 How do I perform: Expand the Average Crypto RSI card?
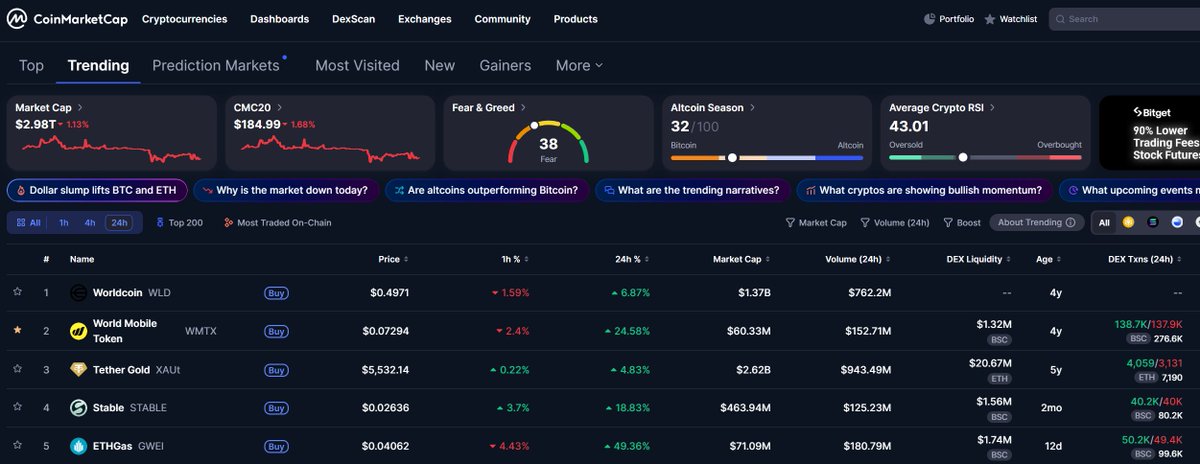985,133
